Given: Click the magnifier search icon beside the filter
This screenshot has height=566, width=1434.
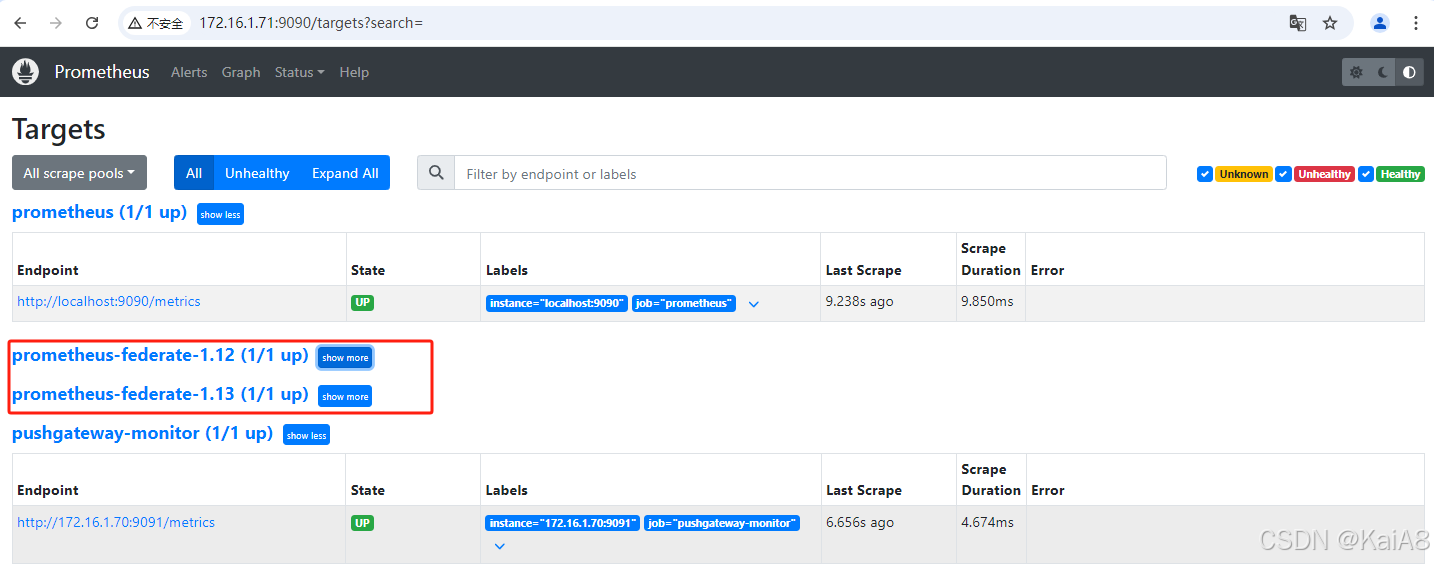Looking at the screenshot, I should point(436,173).
